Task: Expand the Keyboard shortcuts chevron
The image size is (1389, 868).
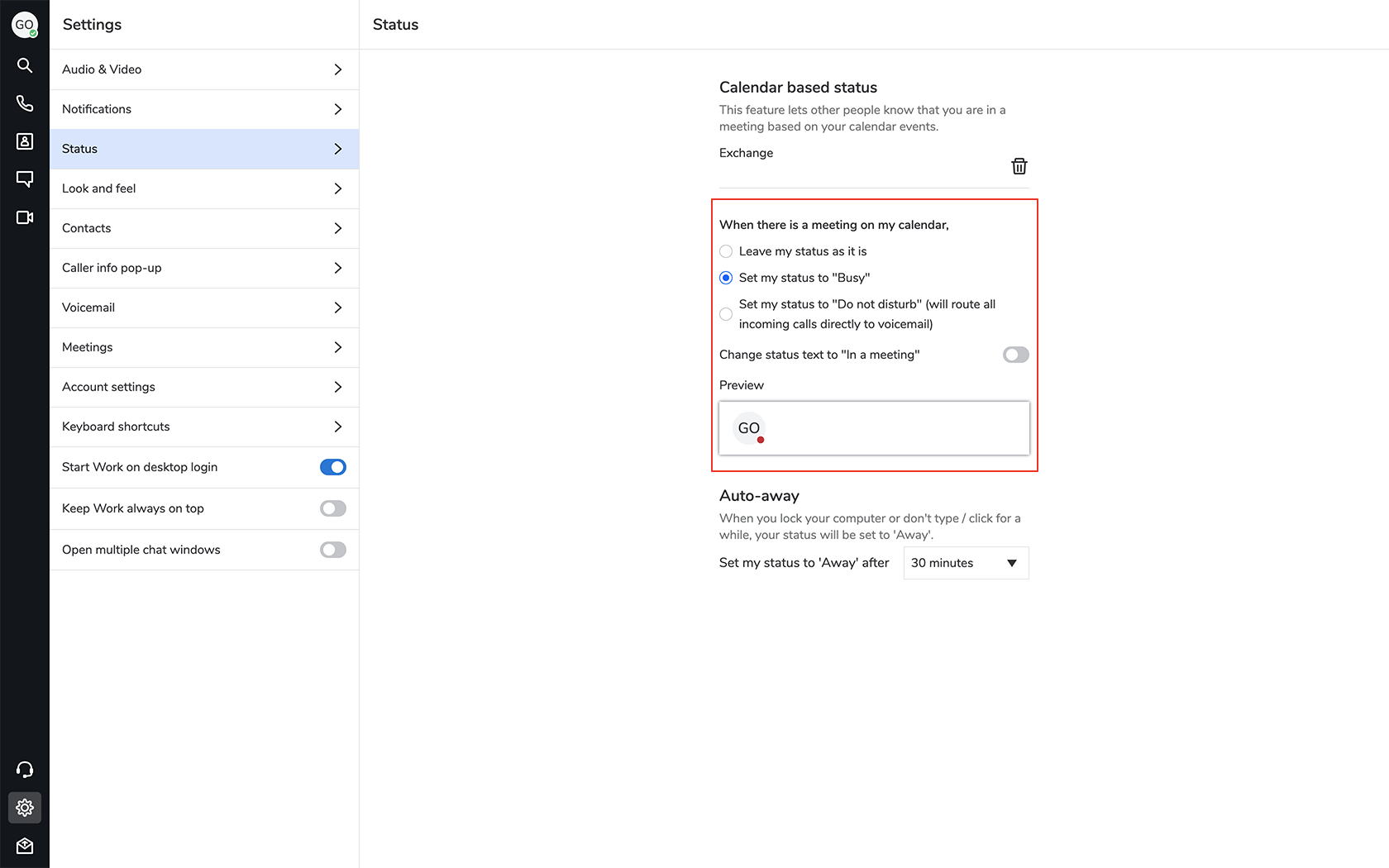Action: pos(337,427)
